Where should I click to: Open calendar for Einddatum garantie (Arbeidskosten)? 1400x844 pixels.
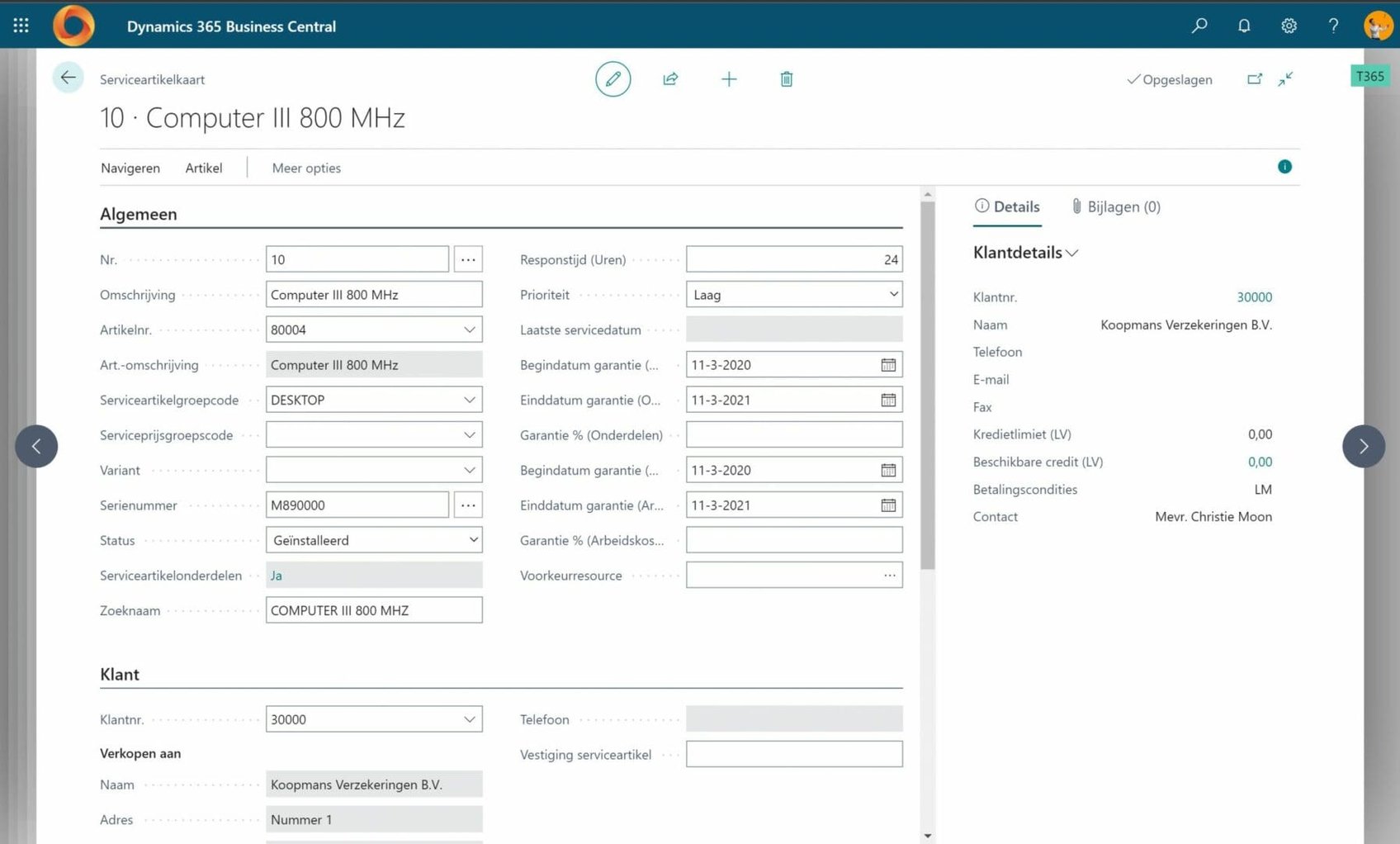(x=888, y=505)
